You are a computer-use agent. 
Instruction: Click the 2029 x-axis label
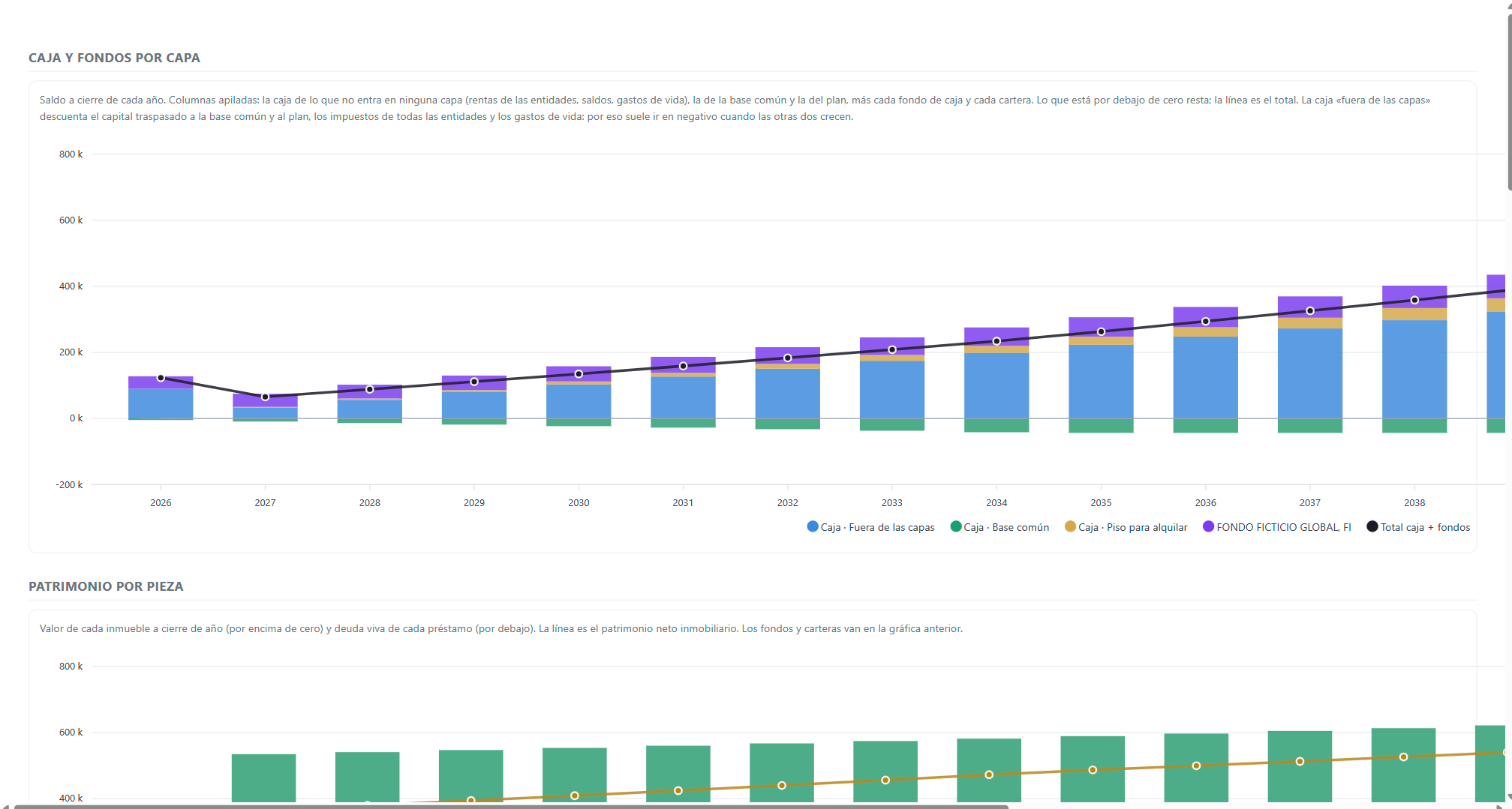[x=474, y=503]
